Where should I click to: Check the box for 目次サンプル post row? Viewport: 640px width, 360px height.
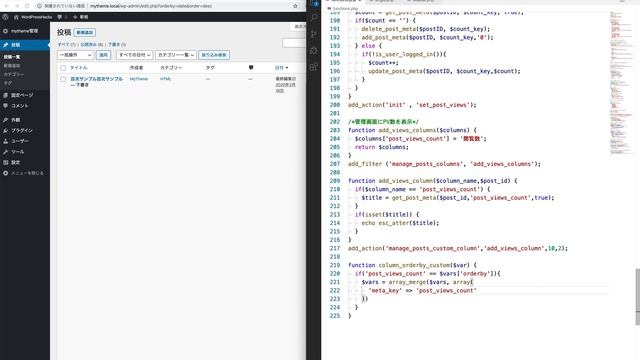63,79
